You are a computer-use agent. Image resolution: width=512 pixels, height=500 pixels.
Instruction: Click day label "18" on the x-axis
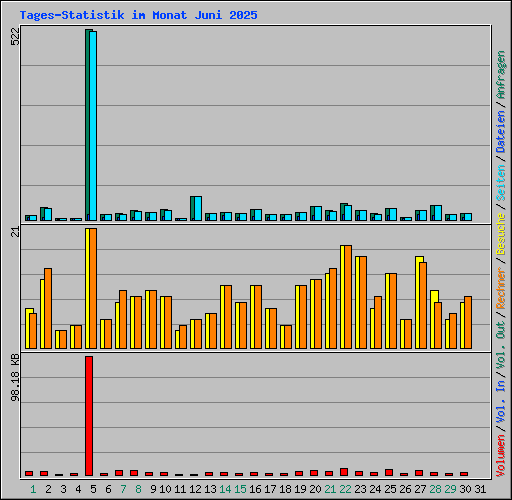pos(285,489)
